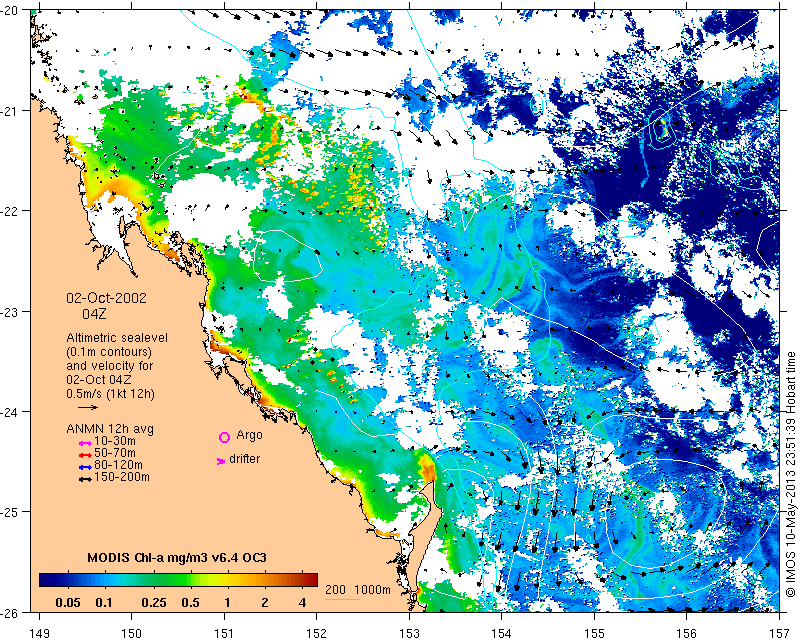Viewport: 800px width, 640px height.
Task: Click the '50-70m' depth label
Action: pyautogui.click(x=115, y=453)
